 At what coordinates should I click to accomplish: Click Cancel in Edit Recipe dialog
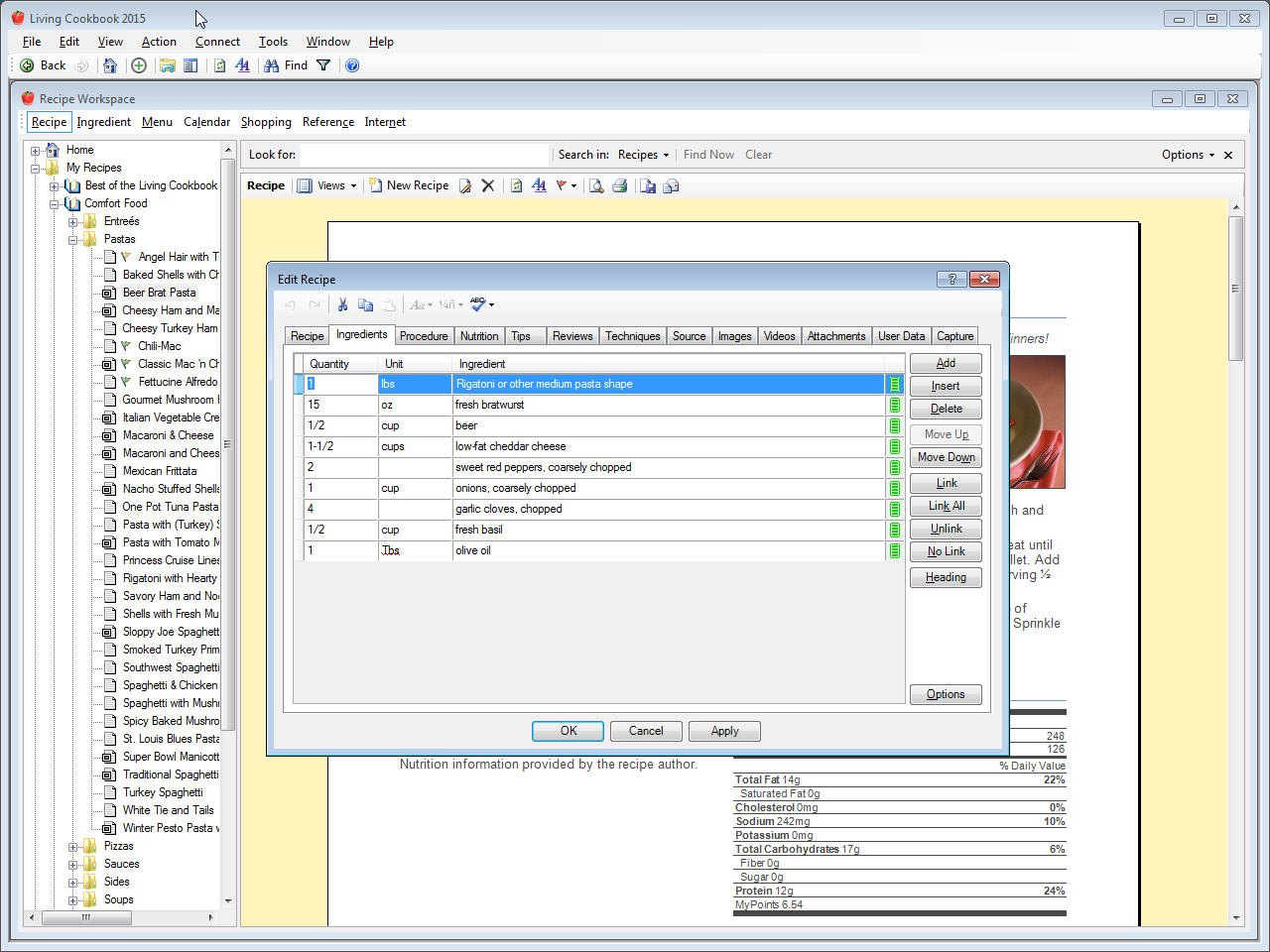(645, 731)
